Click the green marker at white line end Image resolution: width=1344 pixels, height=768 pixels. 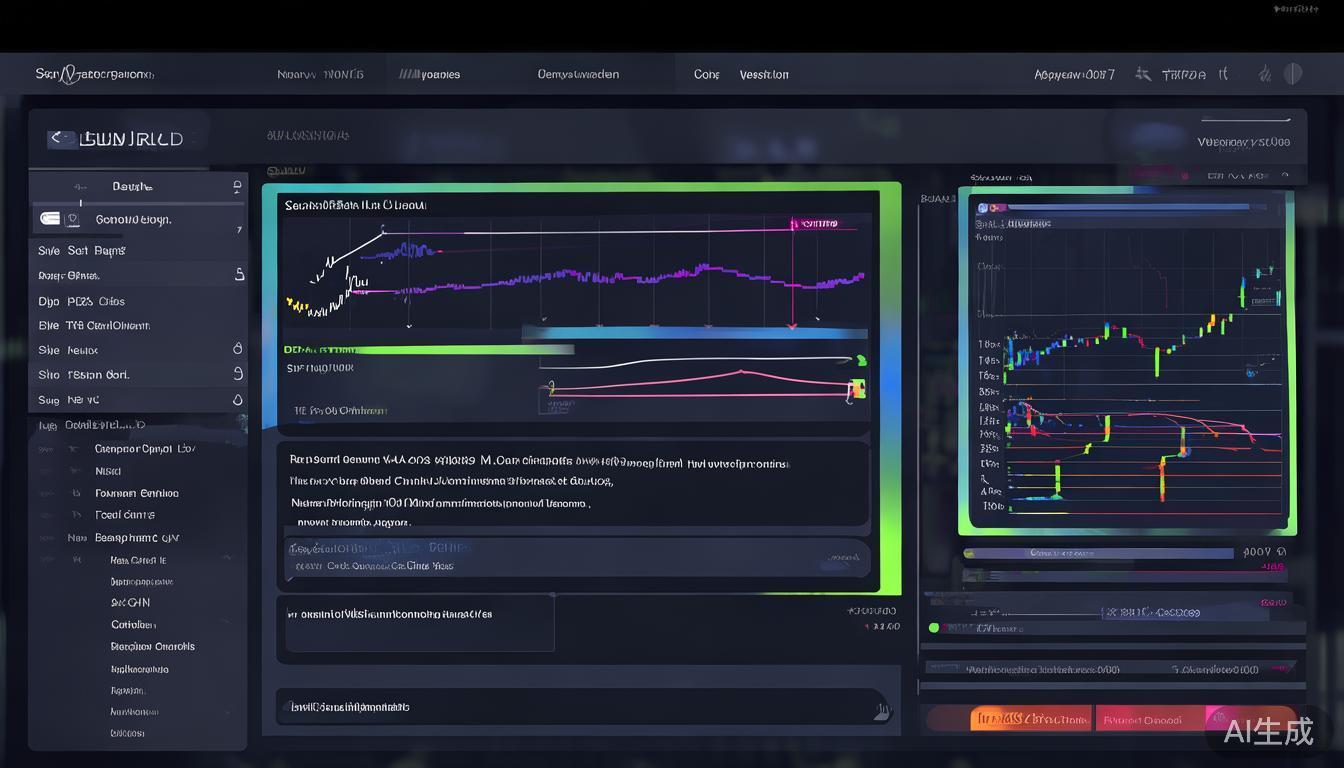coord(860,360)
